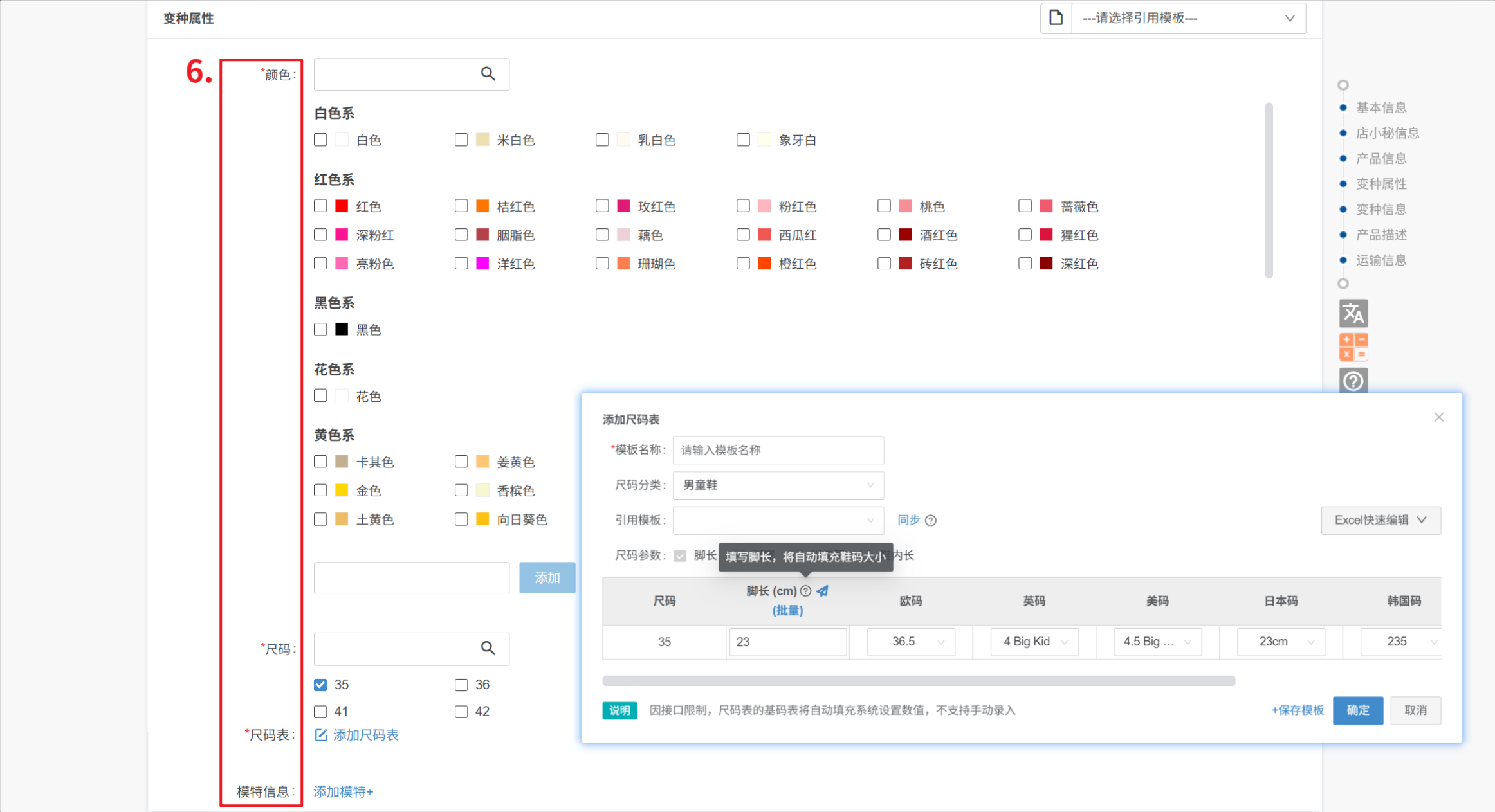This screenshot has width=1495, height=812.
Task: Jump to 产品描述 in side navigation
Action: tap(1380, 235)
